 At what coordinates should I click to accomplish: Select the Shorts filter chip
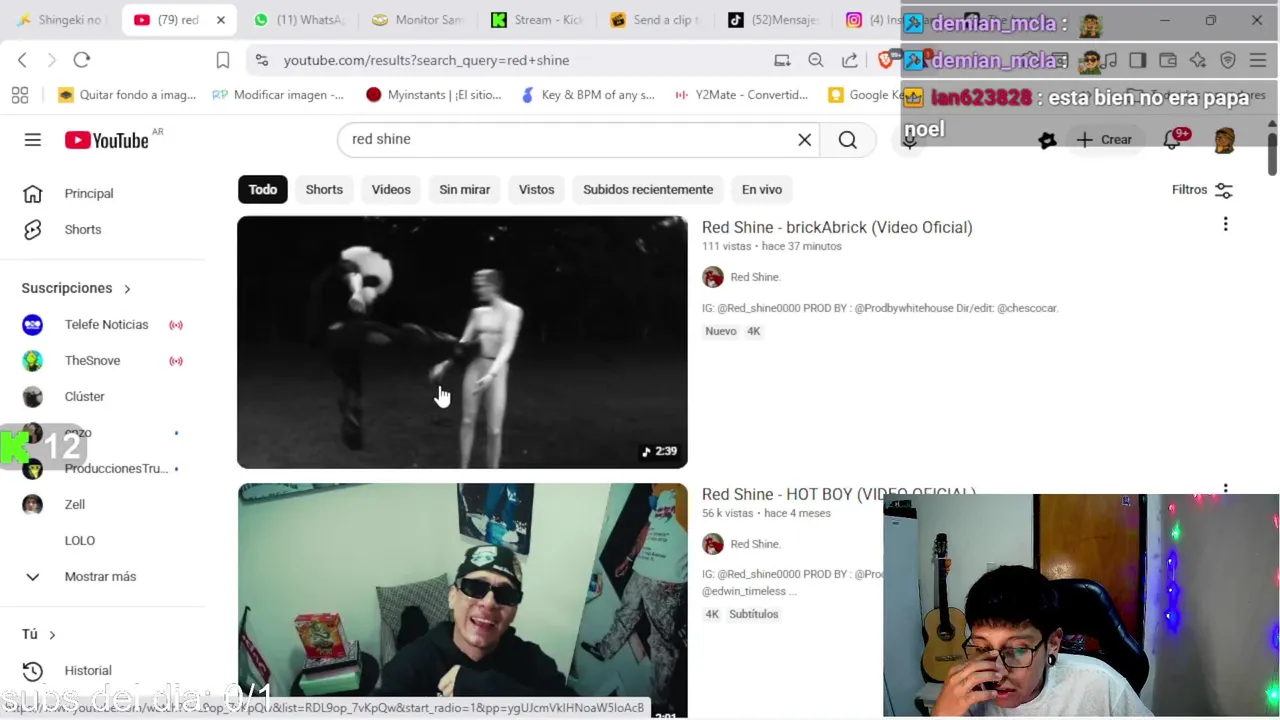point(324,189)
